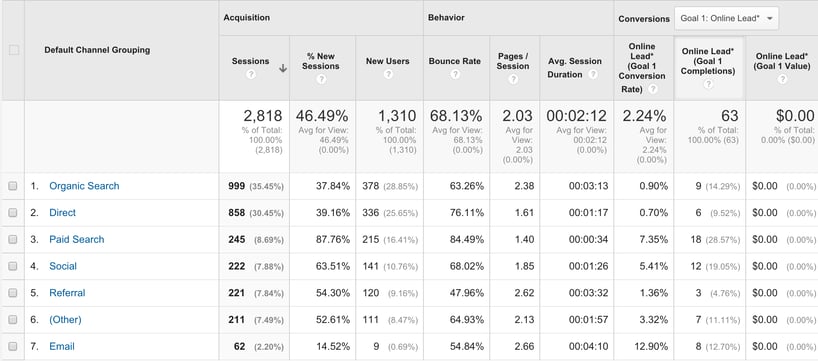The height and width of the screenshot is (361, 818).
Task: Click help icon under Goal 1 Completions
Action: click(708, 84)
